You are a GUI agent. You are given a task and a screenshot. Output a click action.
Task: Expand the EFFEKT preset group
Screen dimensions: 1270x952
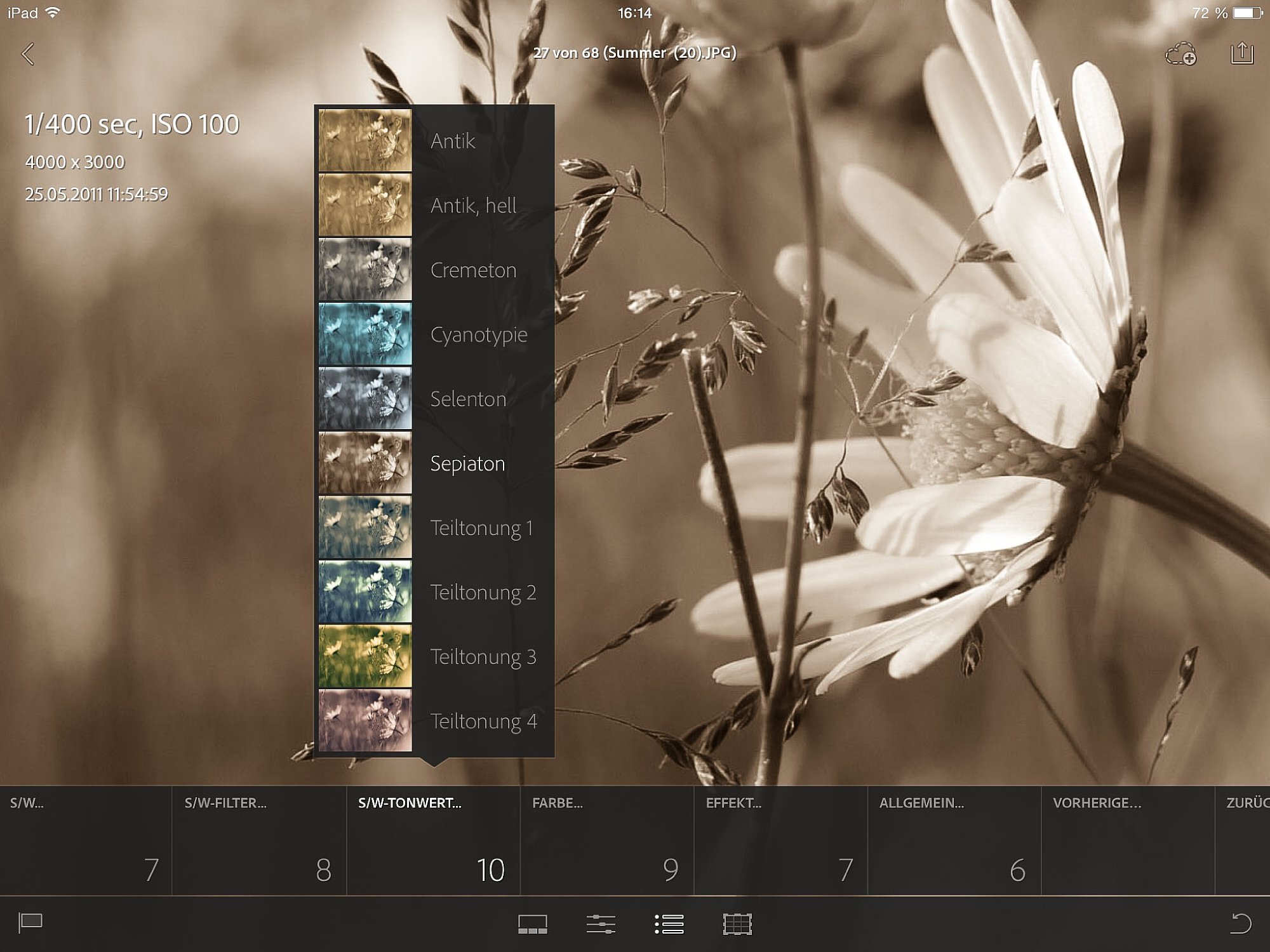coord(780,841)
